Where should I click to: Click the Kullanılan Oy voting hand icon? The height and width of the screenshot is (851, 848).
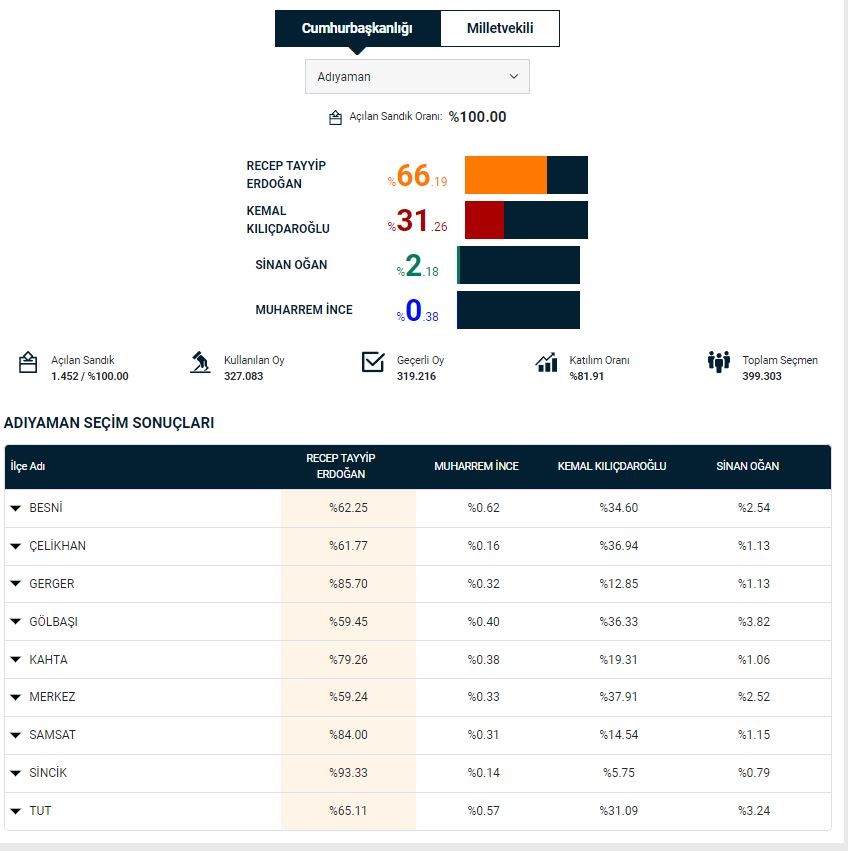pos(200,362)
